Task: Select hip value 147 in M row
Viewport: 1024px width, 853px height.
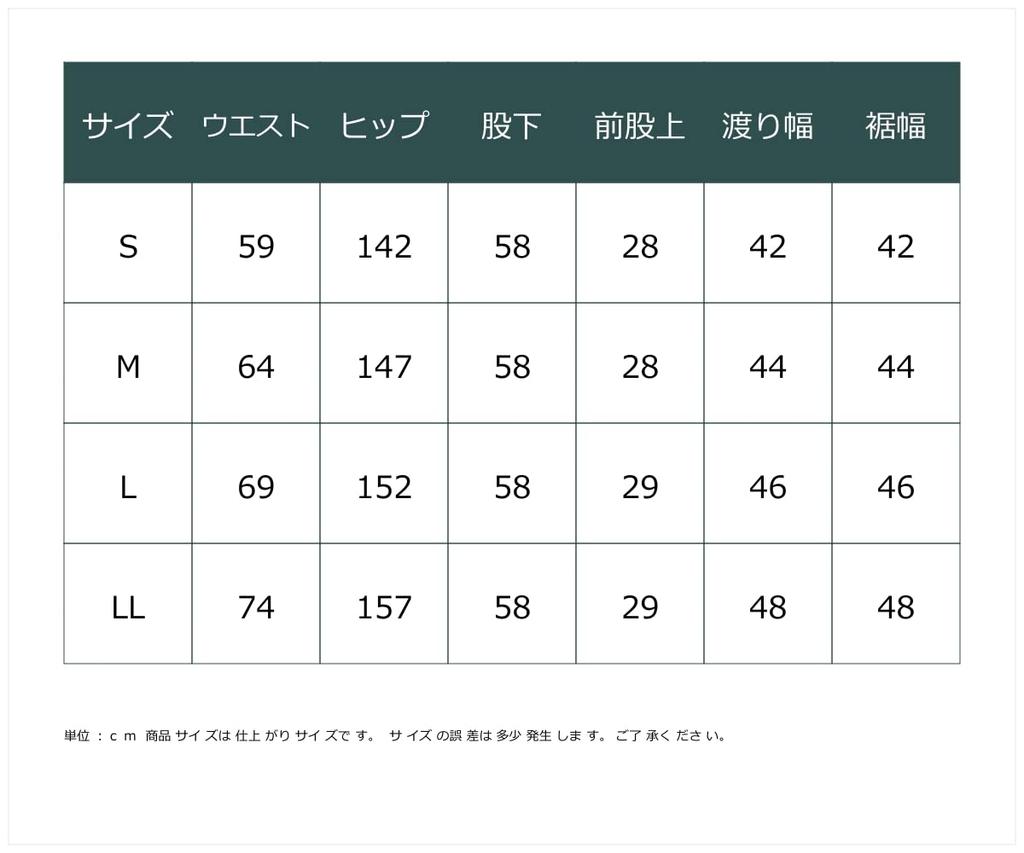Action: (384, 367)
